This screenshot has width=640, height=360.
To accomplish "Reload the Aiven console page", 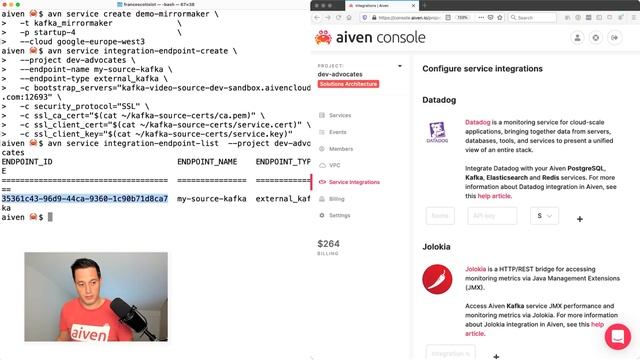I will 338,18.
